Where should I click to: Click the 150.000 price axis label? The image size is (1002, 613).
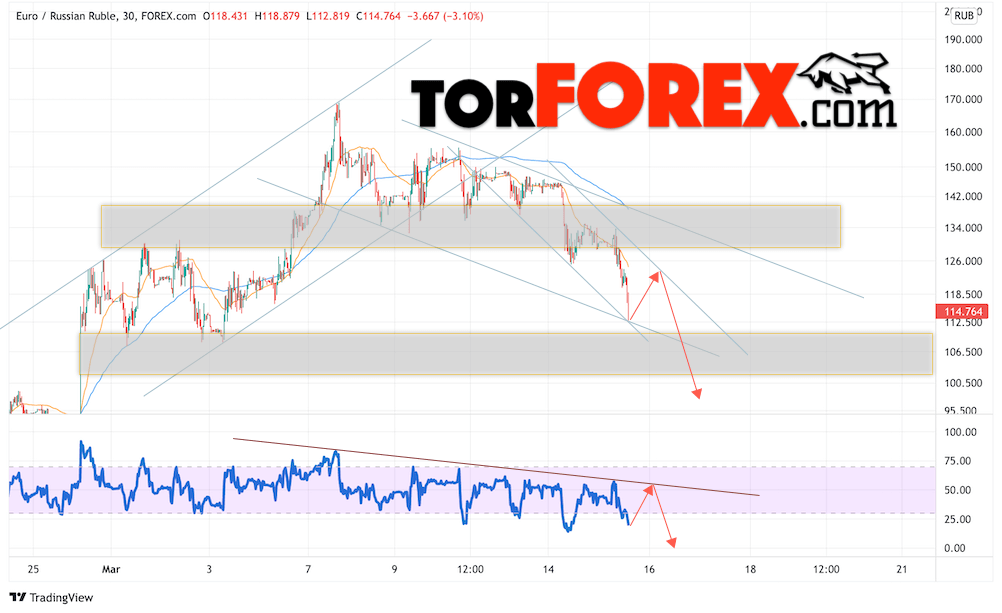(x=963, y=167)
